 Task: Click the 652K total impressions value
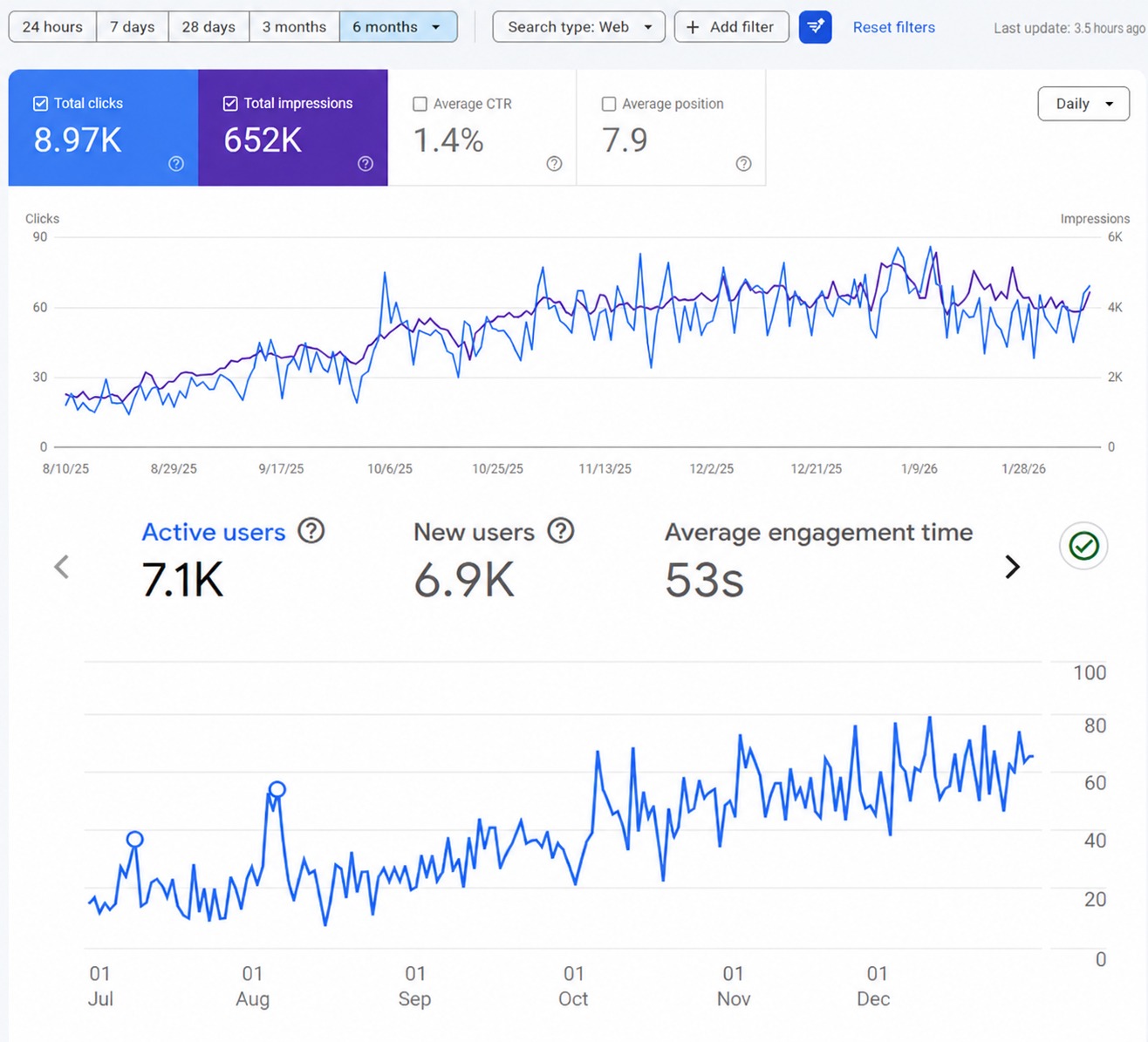pyautogui.click(x=263, y=140)
